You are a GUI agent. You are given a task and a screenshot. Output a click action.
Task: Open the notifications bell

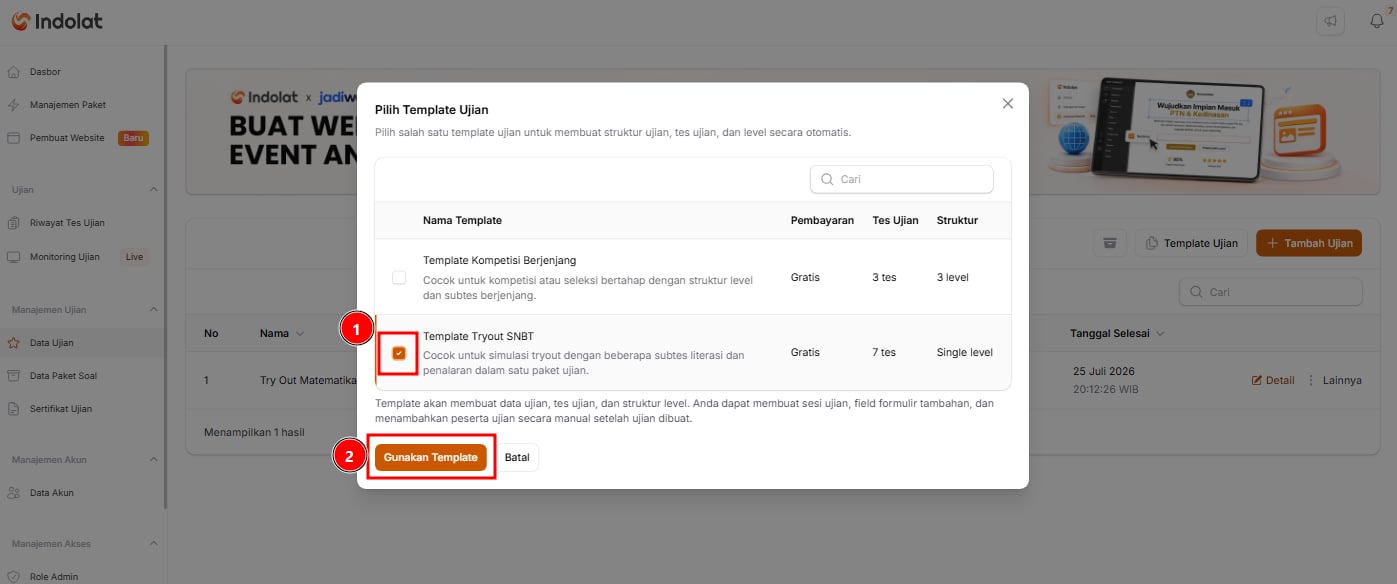click(1376, 21)
